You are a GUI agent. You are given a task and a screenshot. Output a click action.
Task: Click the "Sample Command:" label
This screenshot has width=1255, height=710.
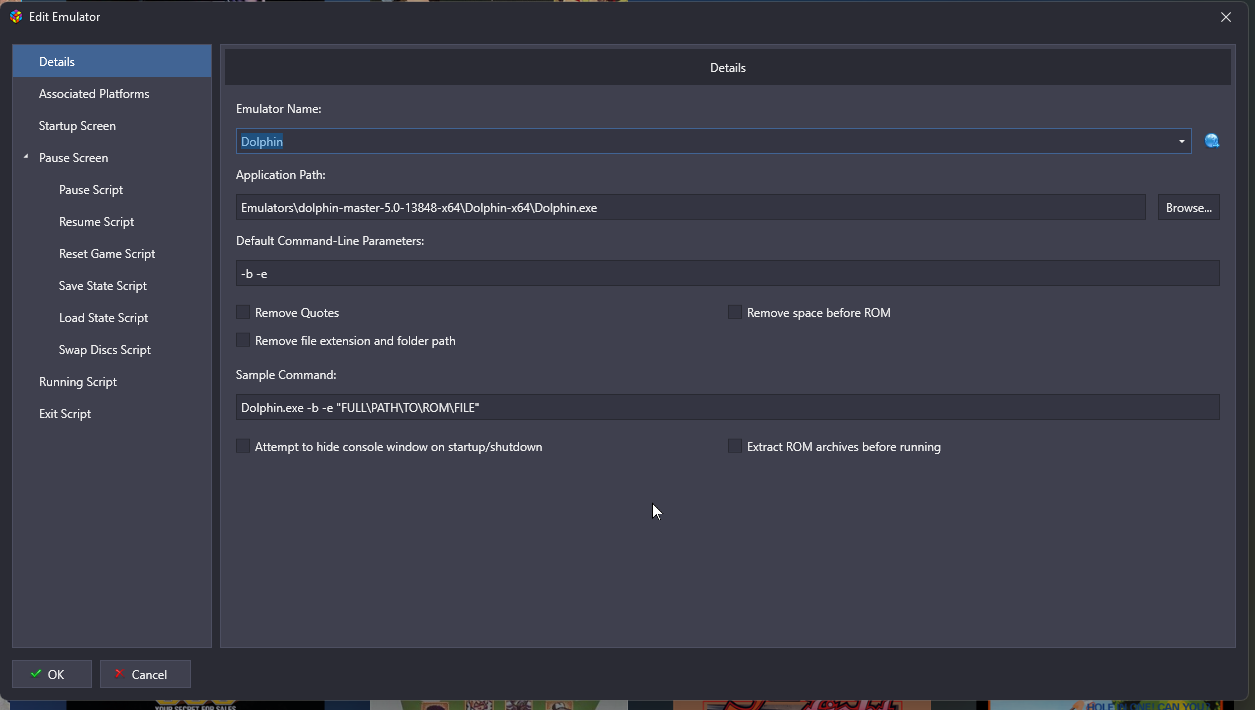(x=286, y=375)
